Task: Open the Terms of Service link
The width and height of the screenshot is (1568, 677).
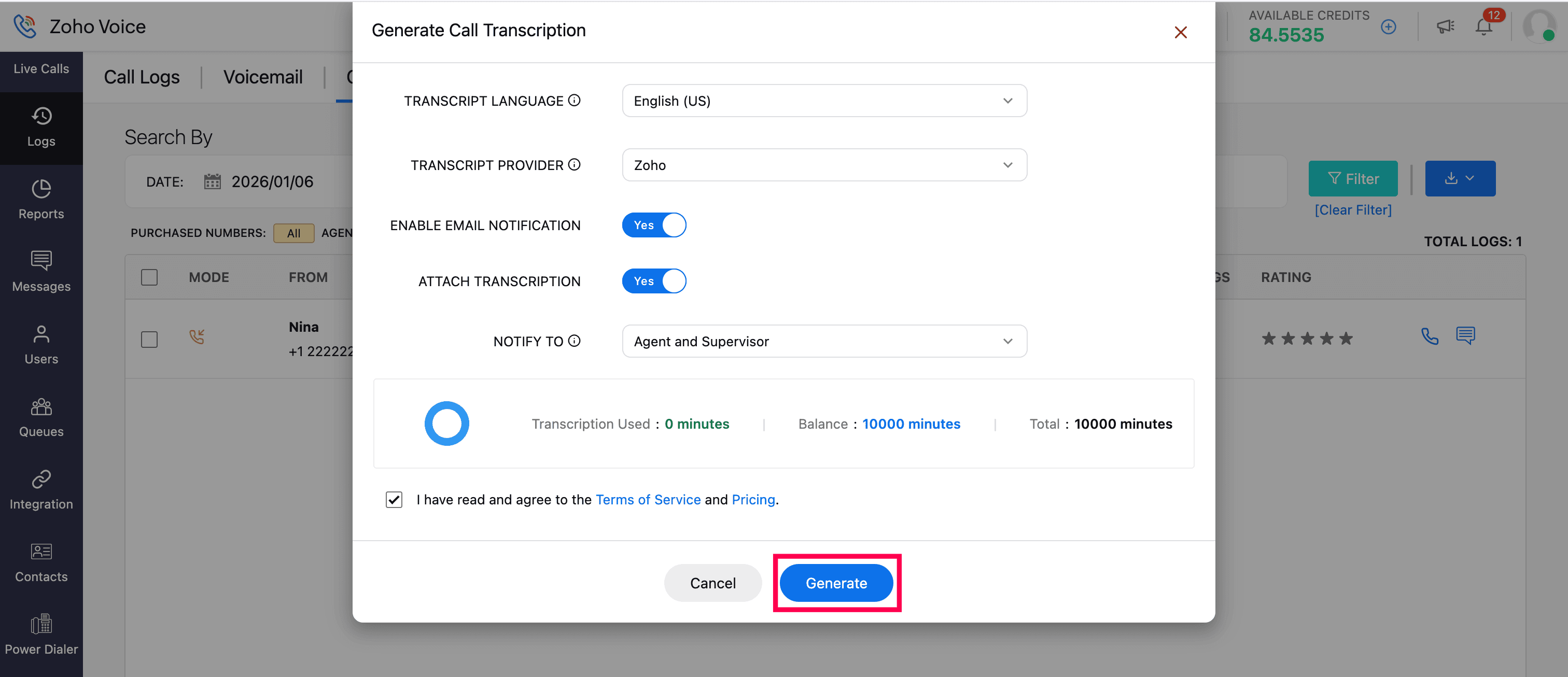Action: [648, 499]
